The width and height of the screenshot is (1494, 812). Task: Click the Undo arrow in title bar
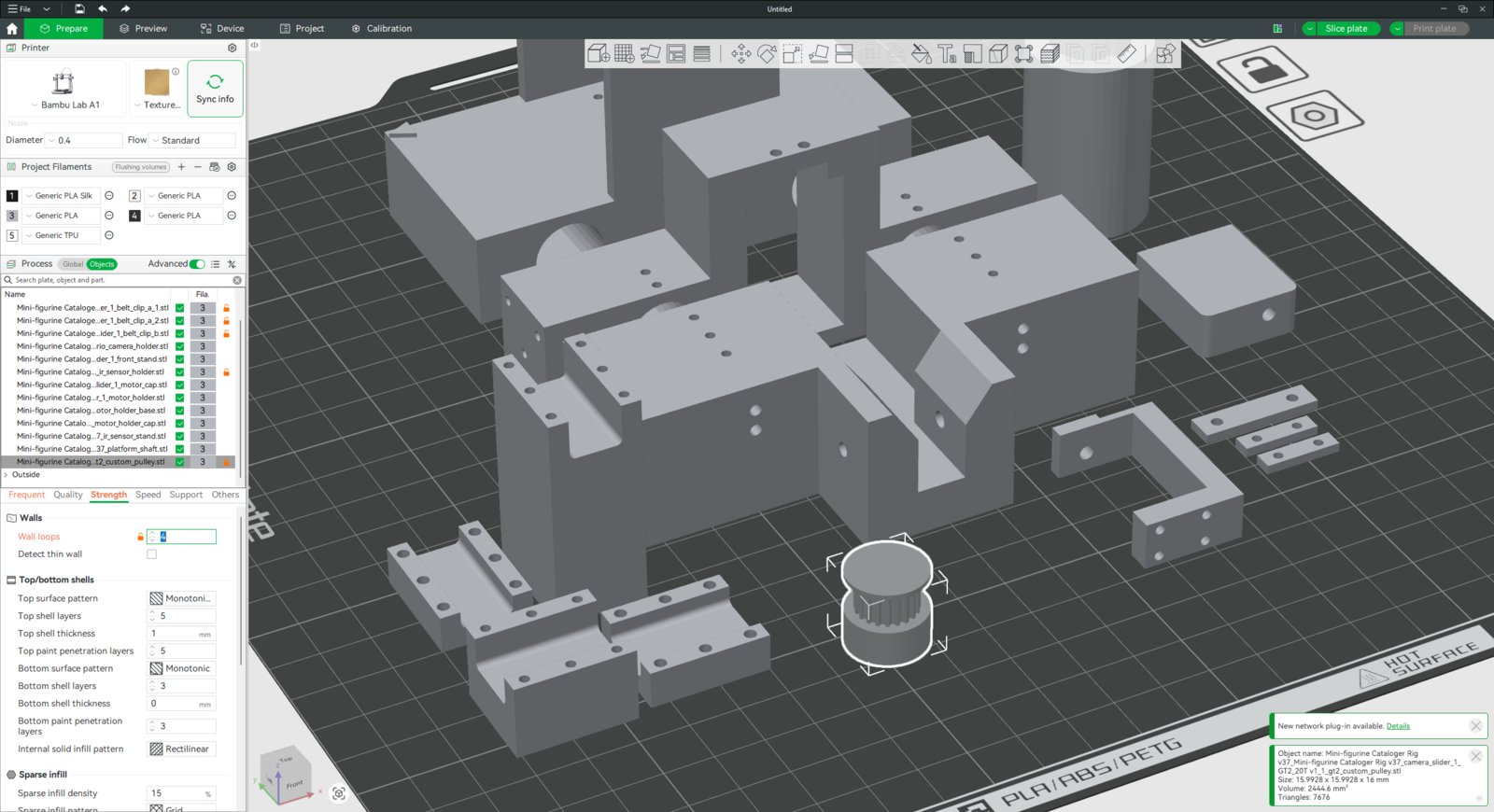[103, 8]
